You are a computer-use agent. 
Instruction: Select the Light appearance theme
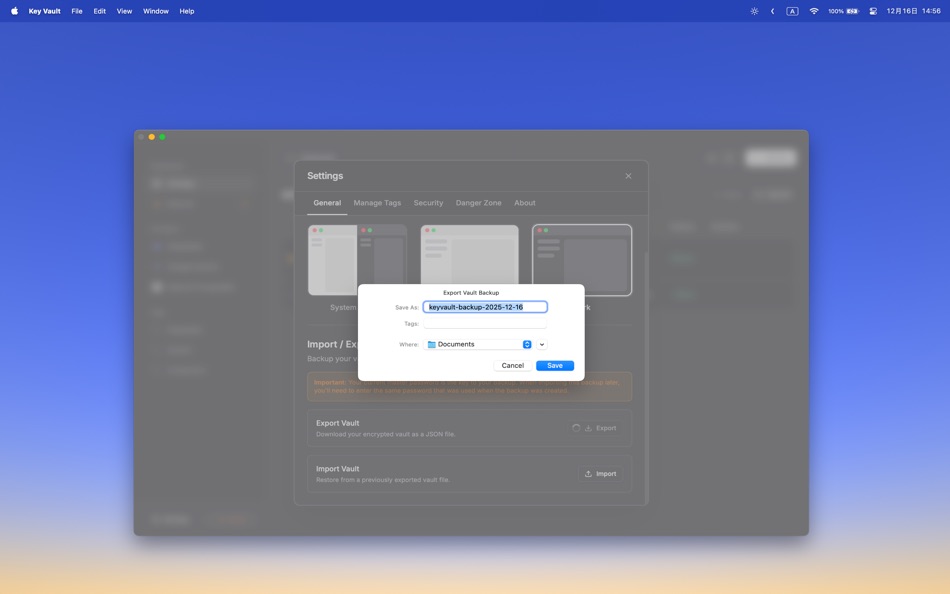tap(469, 260)
